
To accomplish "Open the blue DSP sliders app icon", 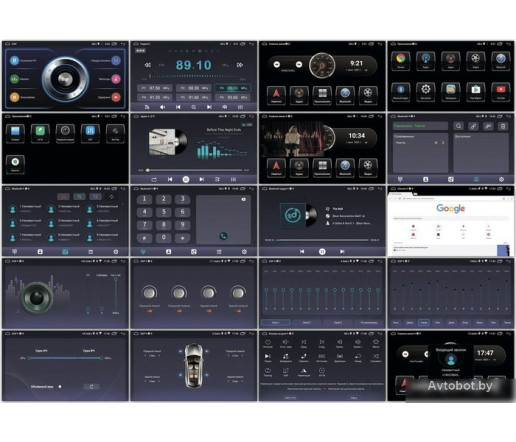I will [90, 133].
